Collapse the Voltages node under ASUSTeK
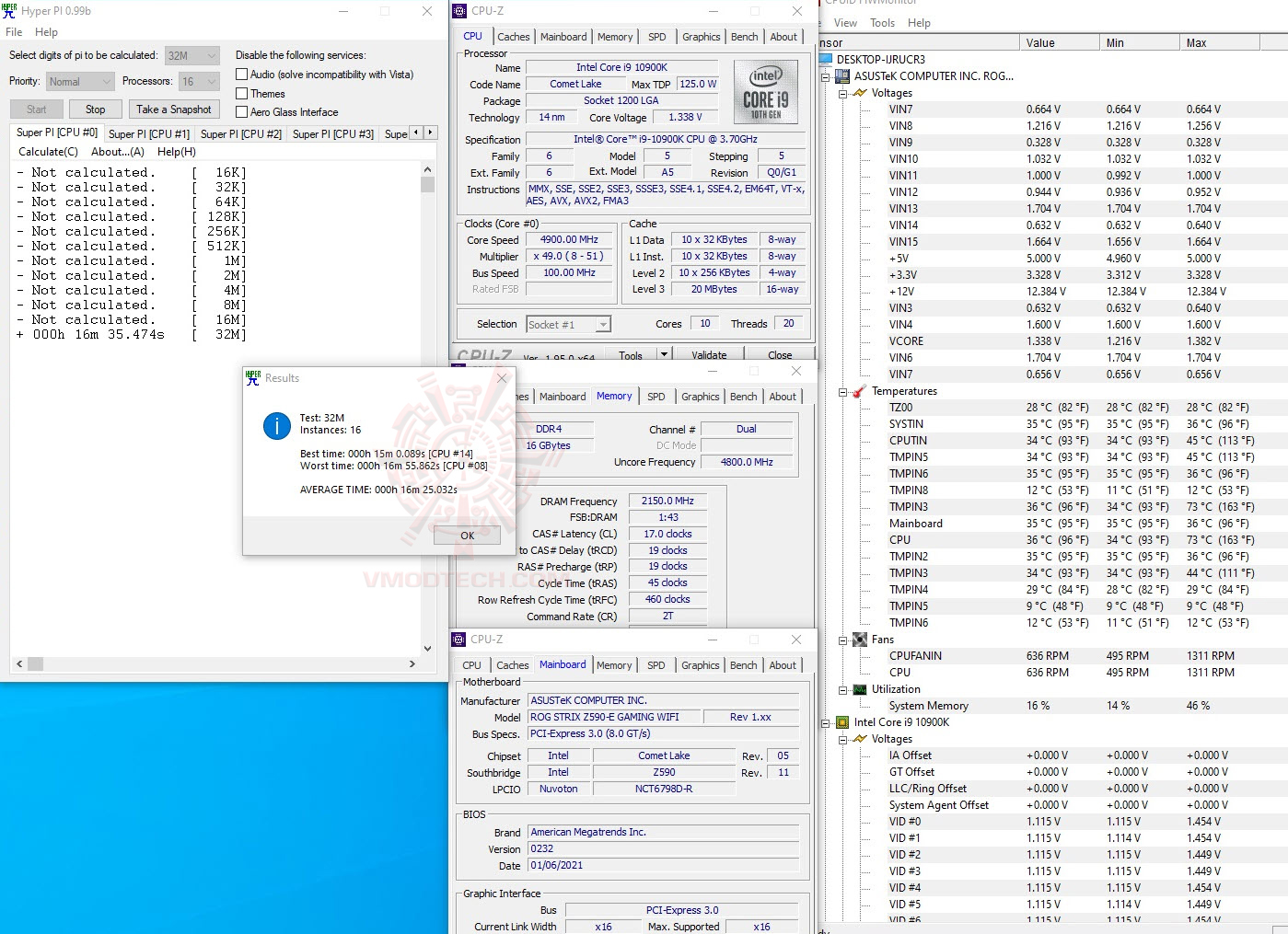1288x934 pixels. pos(842,93)
